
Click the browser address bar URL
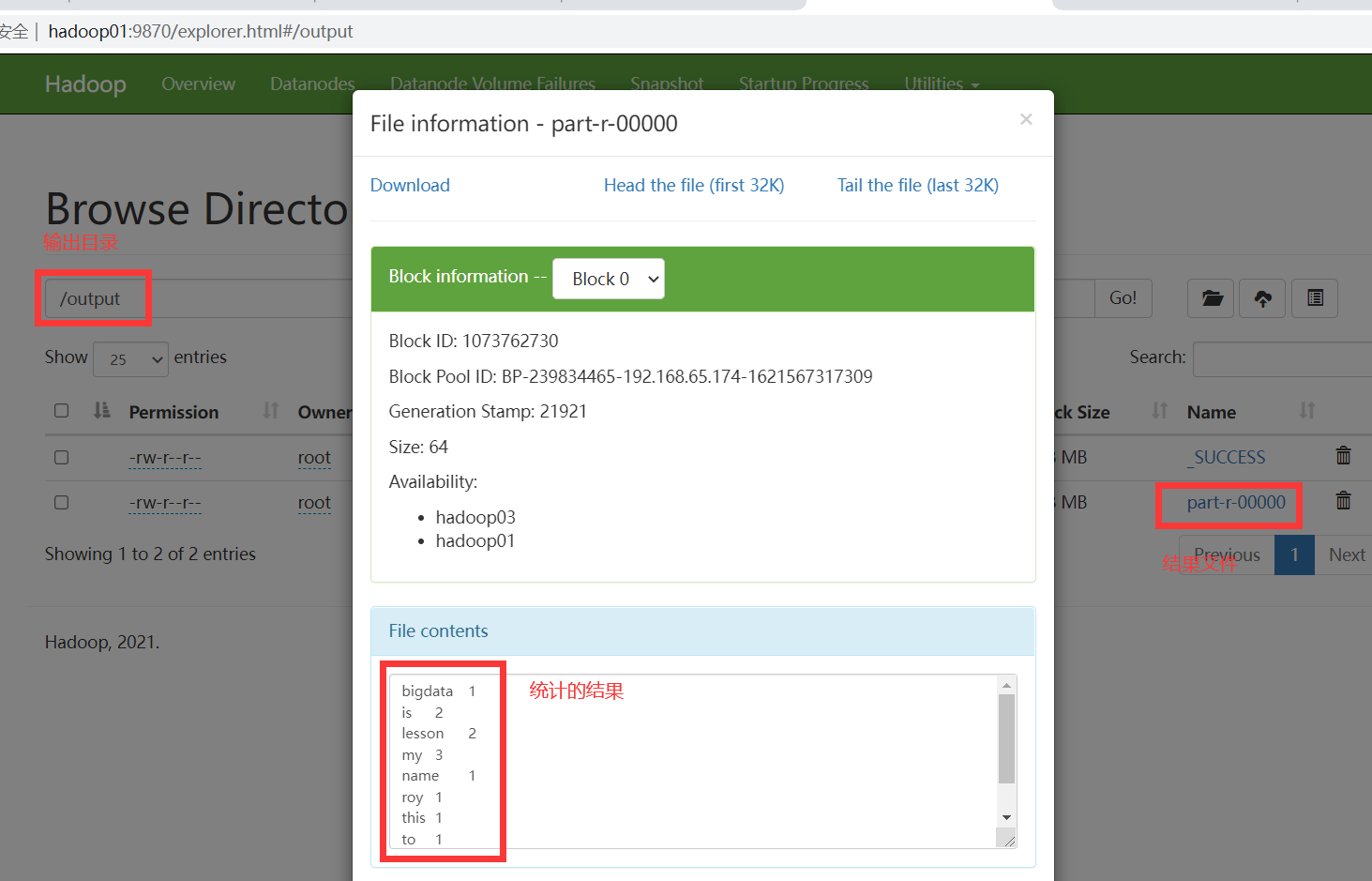(200, 31)
